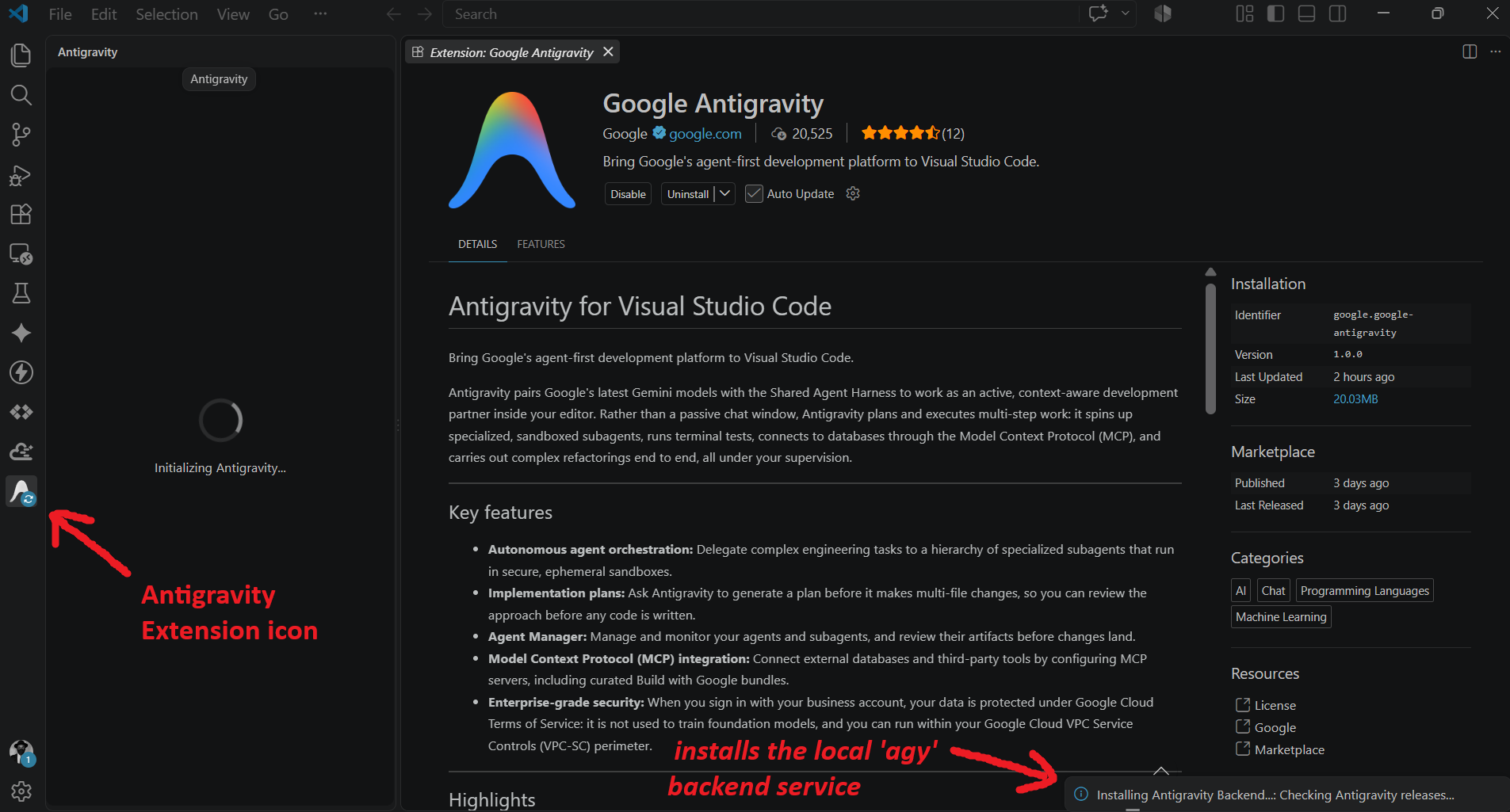Open Run and Debug view
1510x812 pixels.
coord(21,174)
